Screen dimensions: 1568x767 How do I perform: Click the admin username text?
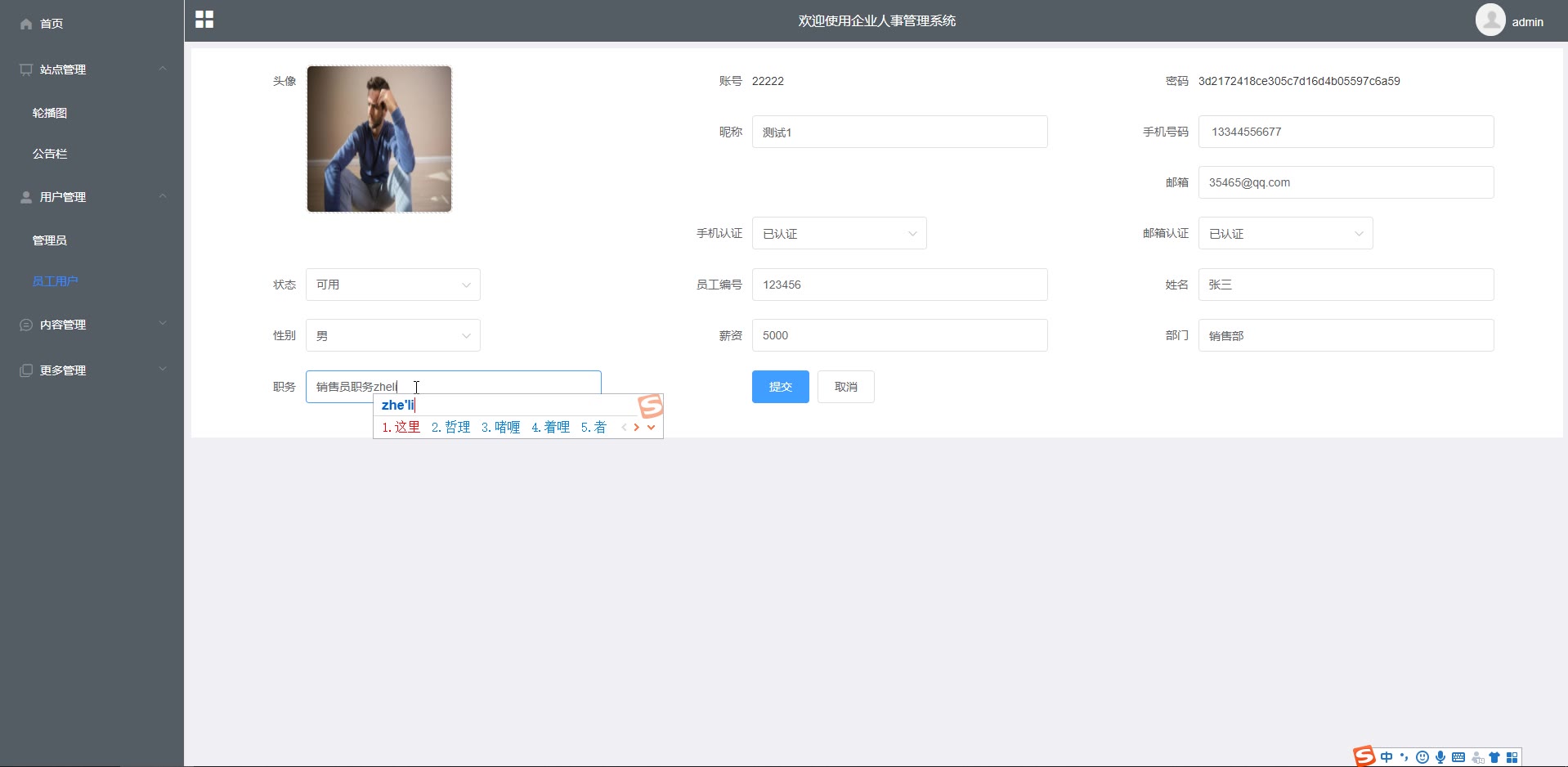1527,22
